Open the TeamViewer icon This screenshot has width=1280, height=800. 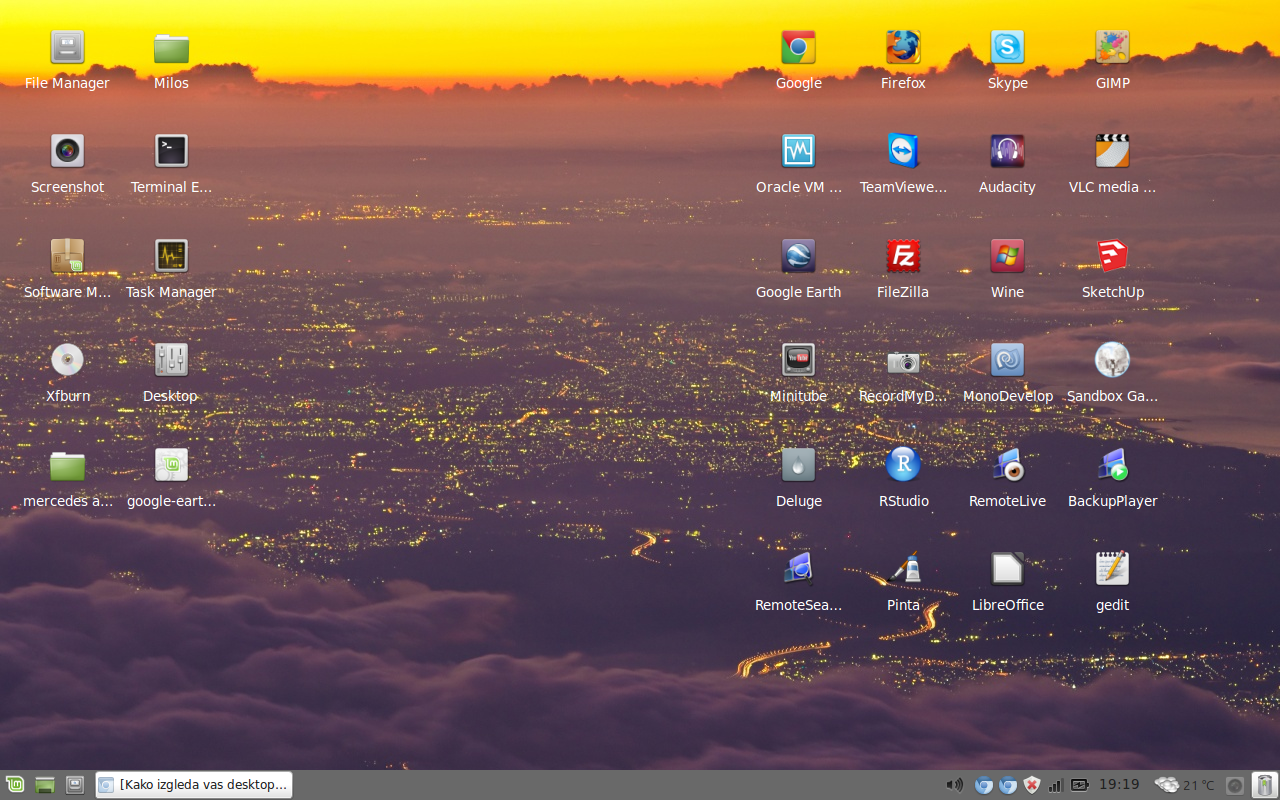(x=903, y=151)
